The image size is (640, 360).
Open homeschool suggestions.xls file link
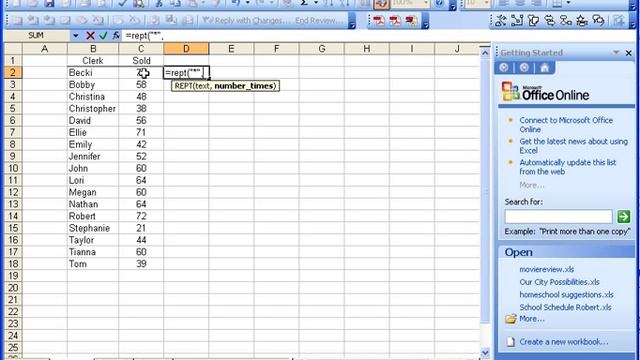point(566,295)
